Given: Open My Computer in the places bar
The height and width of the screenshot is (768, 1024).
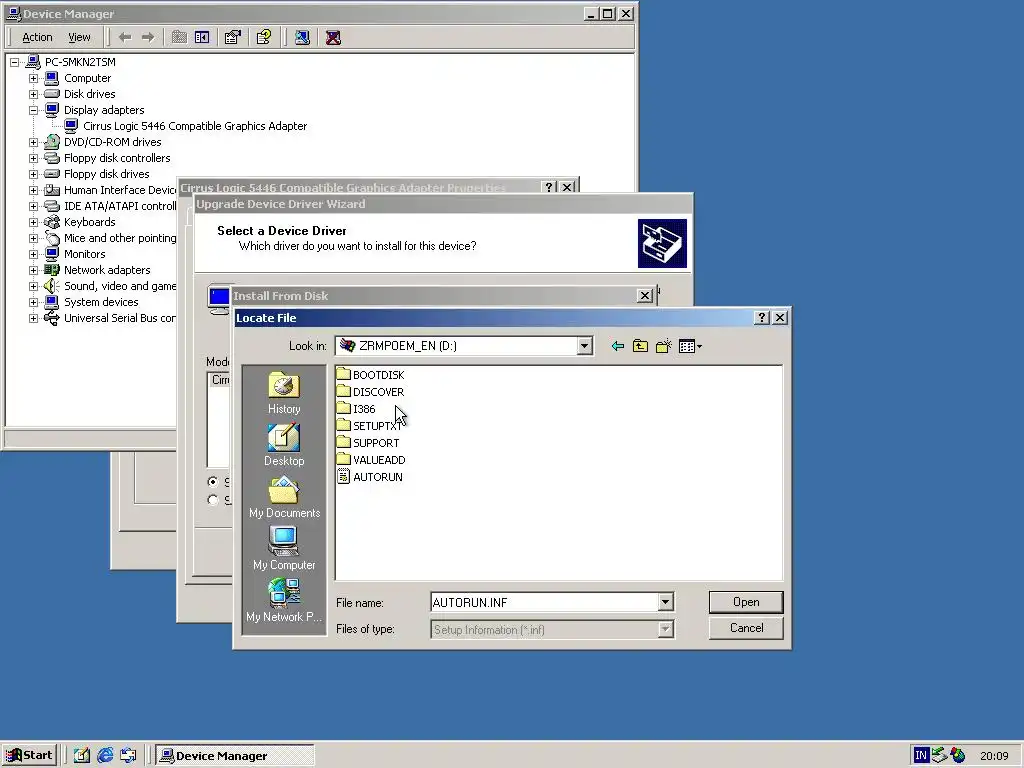Looking at the screenshot, I should [x=284, y=549].
